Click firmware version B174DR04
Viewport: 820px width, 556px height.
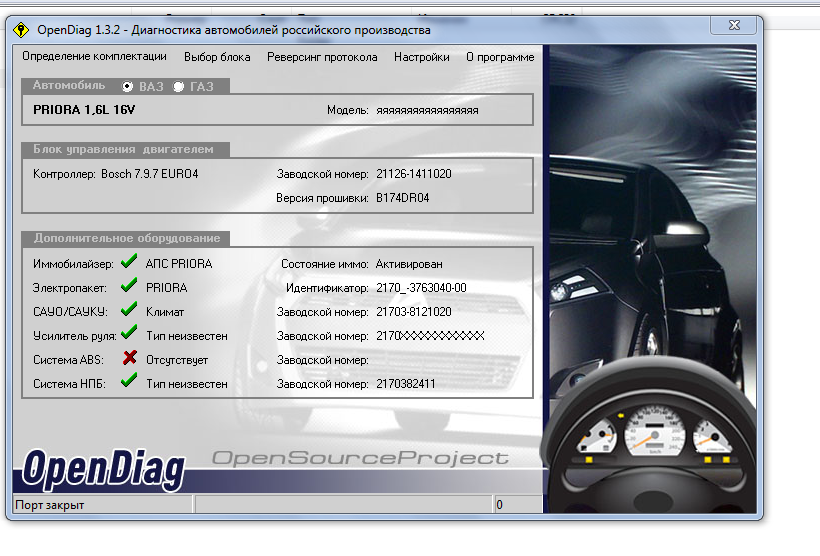pyautogui.click(x=403, y=198)
